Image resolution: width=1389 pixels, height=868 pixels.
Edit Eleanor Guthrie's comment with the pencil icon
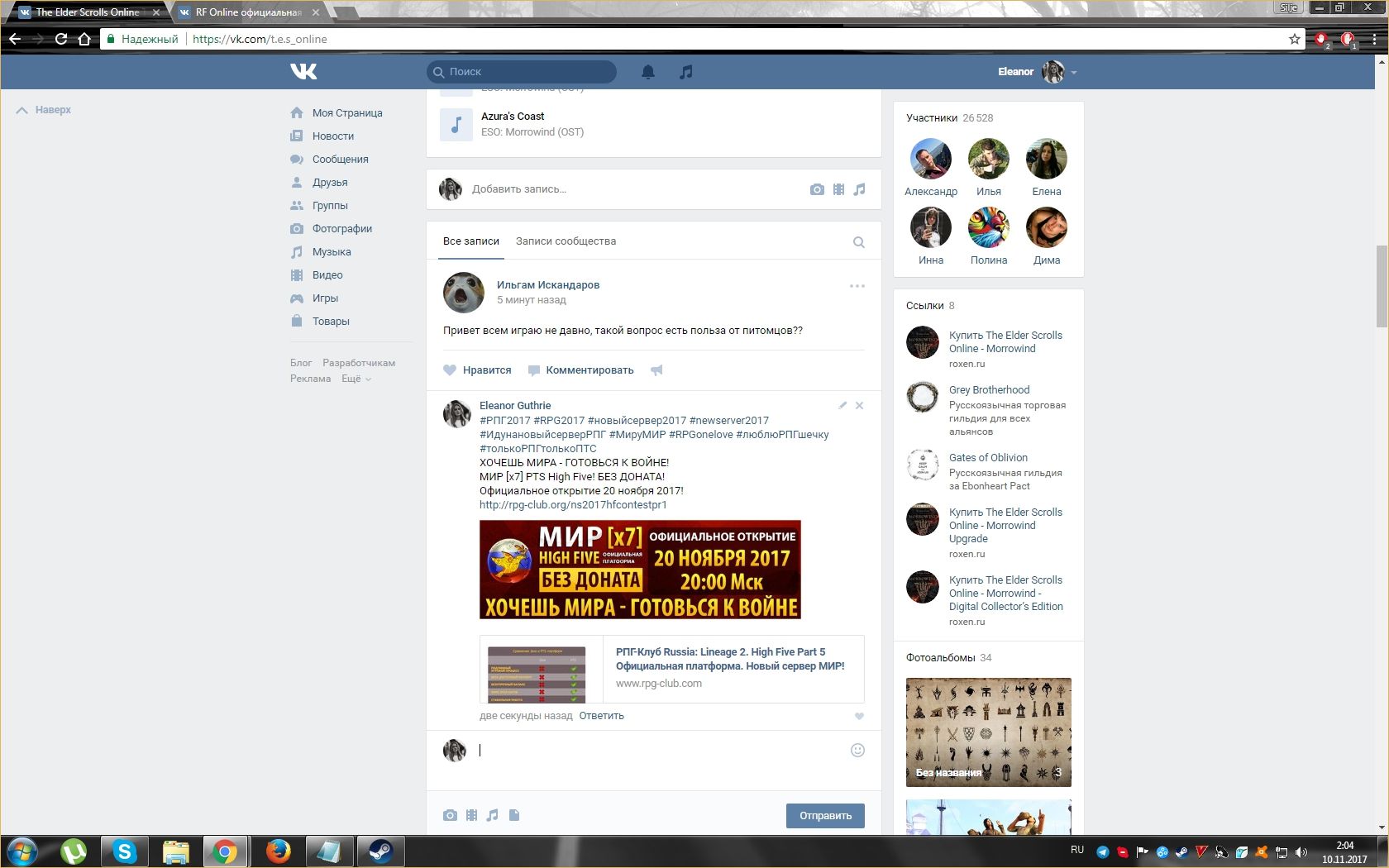pyautogui.click(x=842, y=405)
